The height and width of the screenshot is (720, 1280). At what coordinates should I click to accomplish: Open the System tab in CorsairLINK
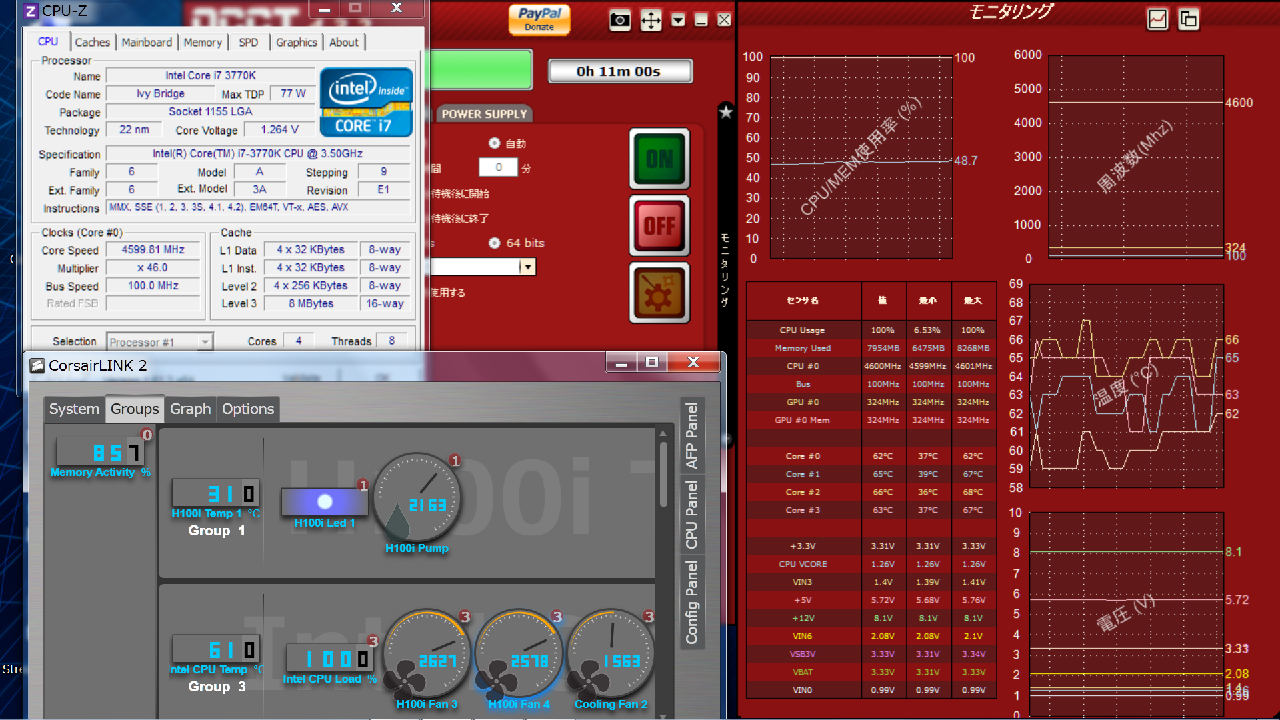pyautogui.click(x=74, y=409)
